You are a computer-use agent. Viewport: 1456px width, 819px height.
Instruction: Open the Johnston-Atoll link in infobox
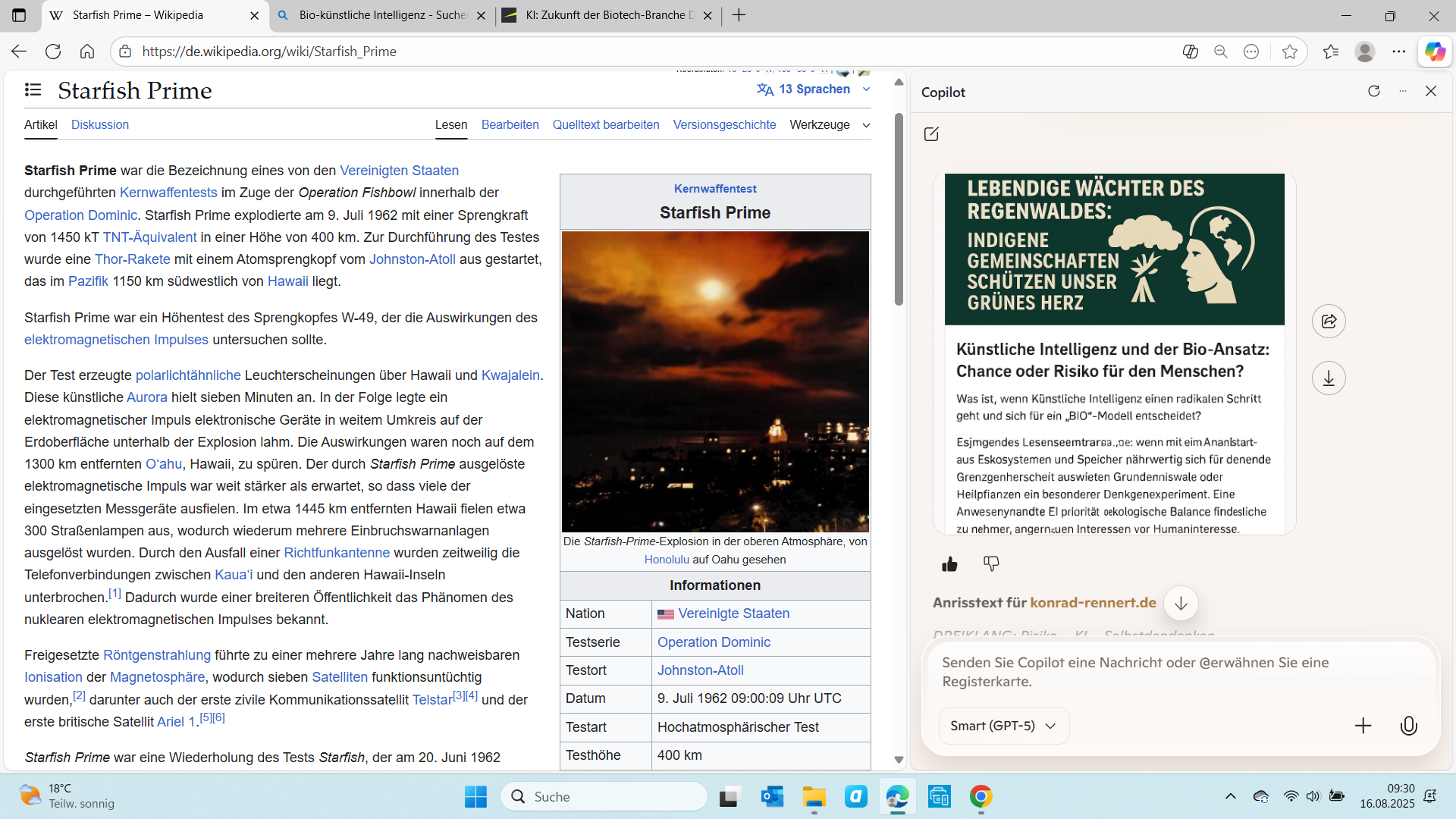700,670
